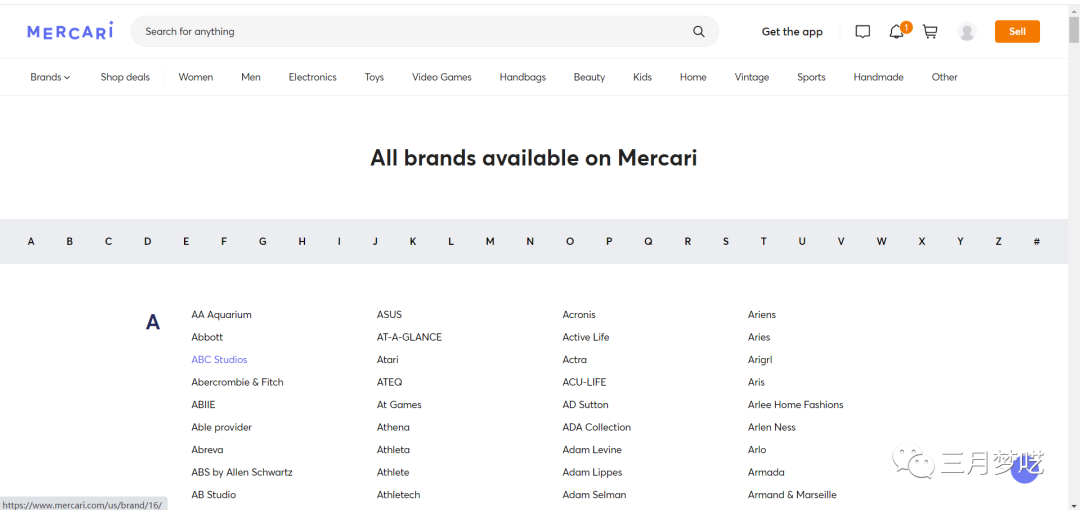1080x510 pixels.
Task: Click the blue floating circle button
Action: pos(1026,467)
